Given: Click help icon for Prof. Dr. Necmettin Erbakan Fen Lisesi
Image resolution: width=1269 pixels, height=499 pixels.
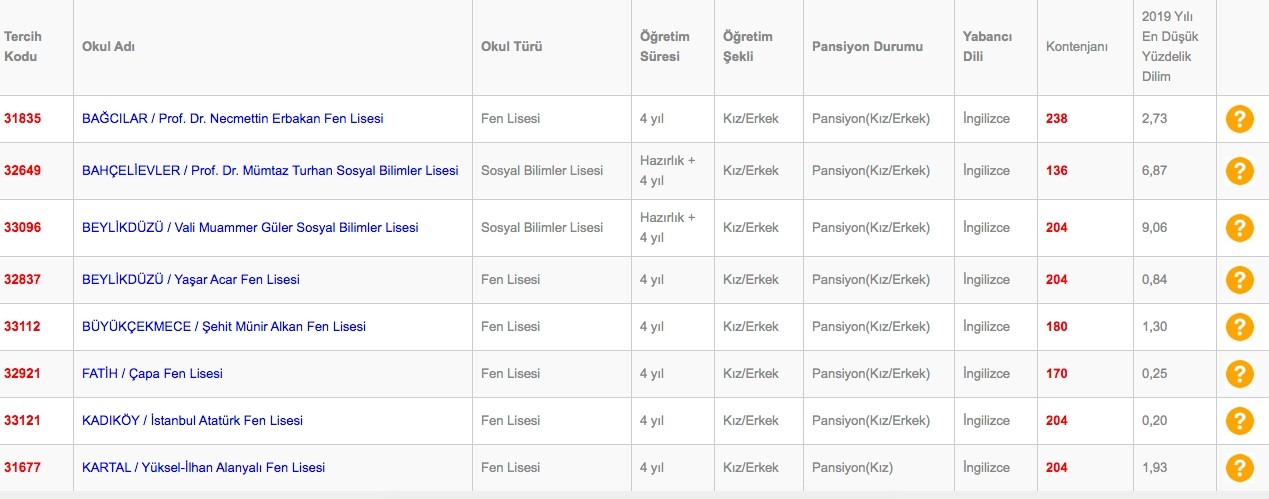Looking at the screenshot, I should tap(1239, 119).
